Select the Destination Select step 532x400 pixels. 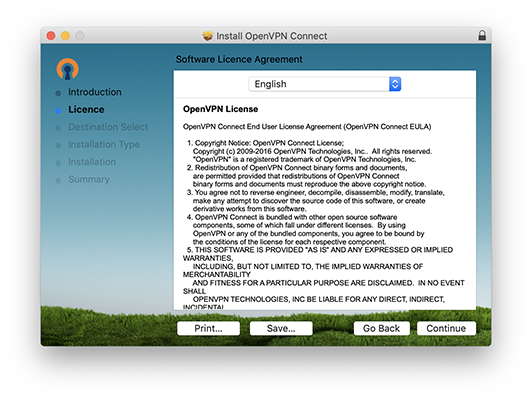pos(108,127)
